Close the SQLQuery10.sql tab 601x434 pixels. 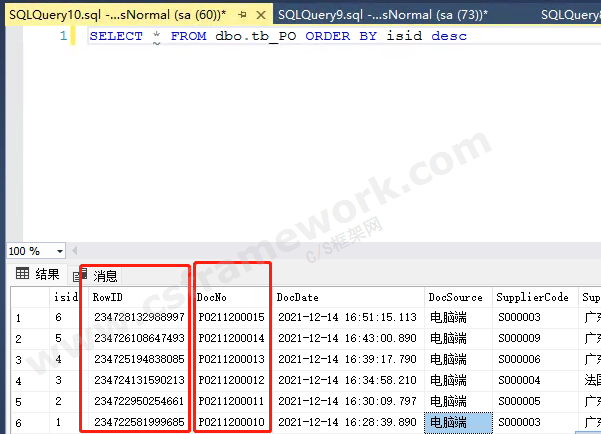click(257, 15)
